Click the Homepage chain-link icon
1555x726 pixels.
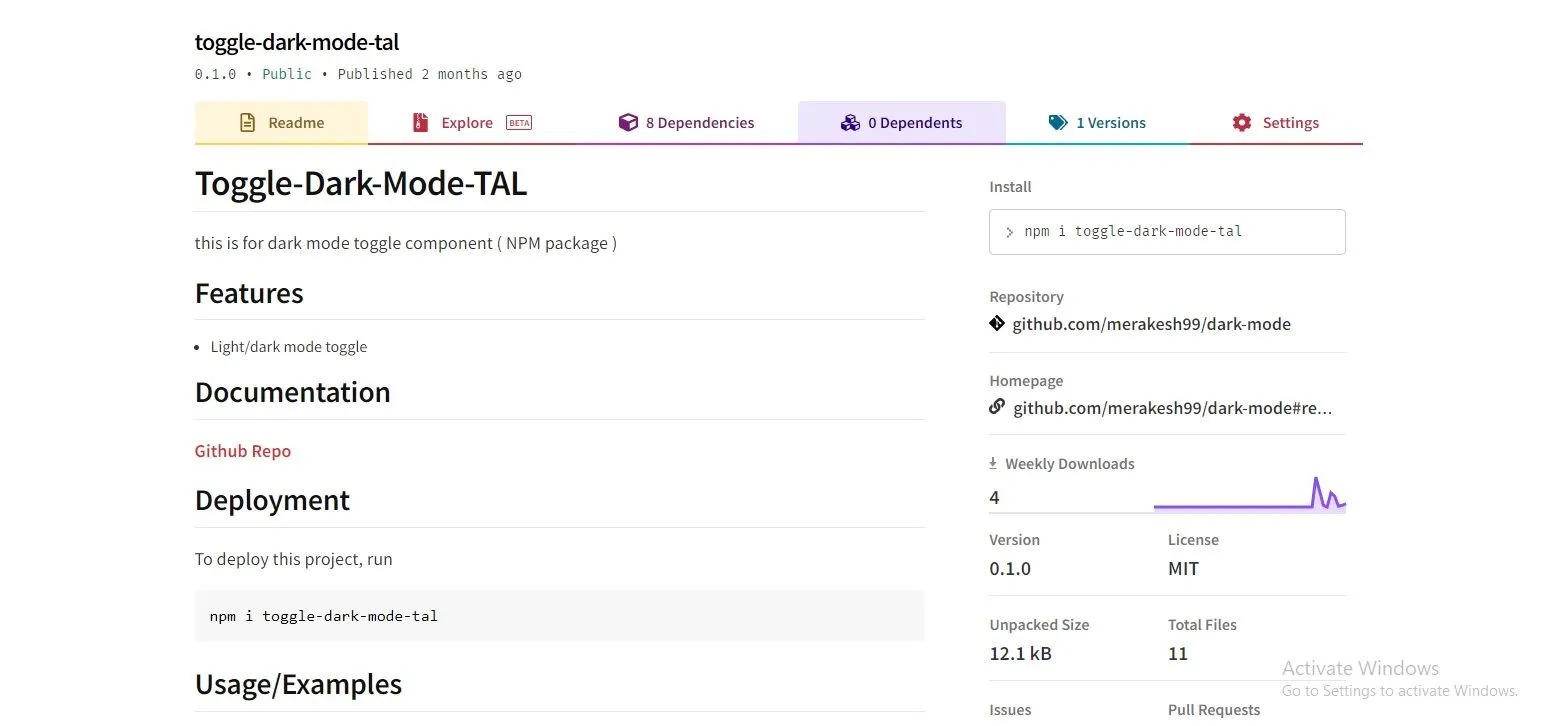996,407
